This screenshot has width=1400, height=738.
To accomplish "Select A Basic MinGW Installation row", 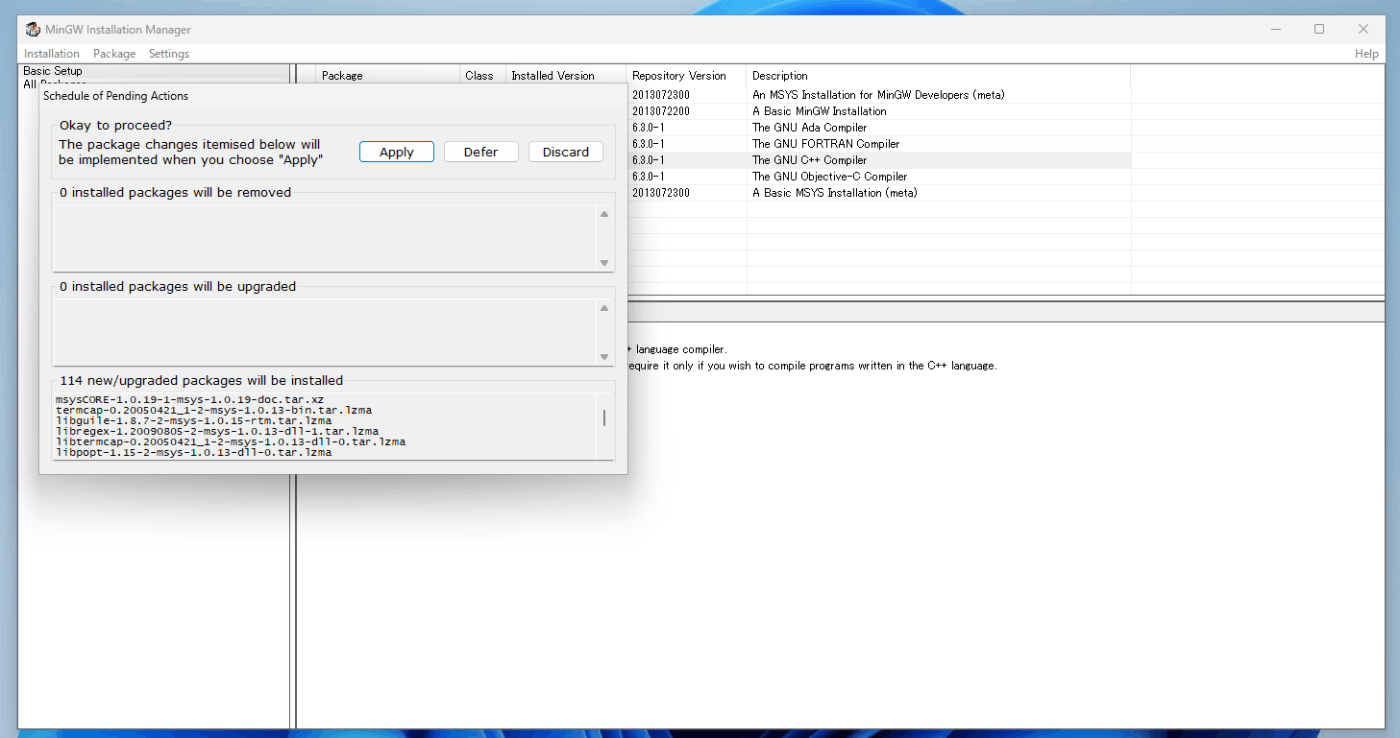I will tap(879, 111).
